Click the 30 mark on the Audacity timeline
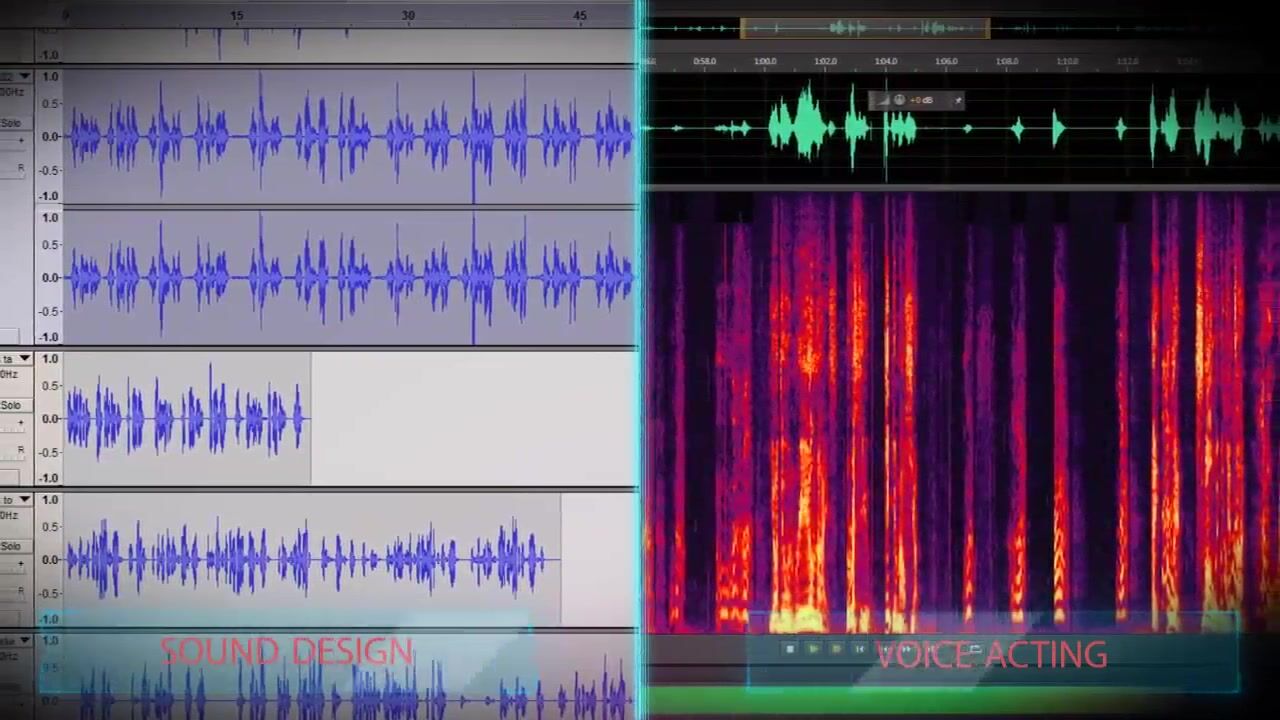Screen dimensions: 1280x720 click(408, 15)
